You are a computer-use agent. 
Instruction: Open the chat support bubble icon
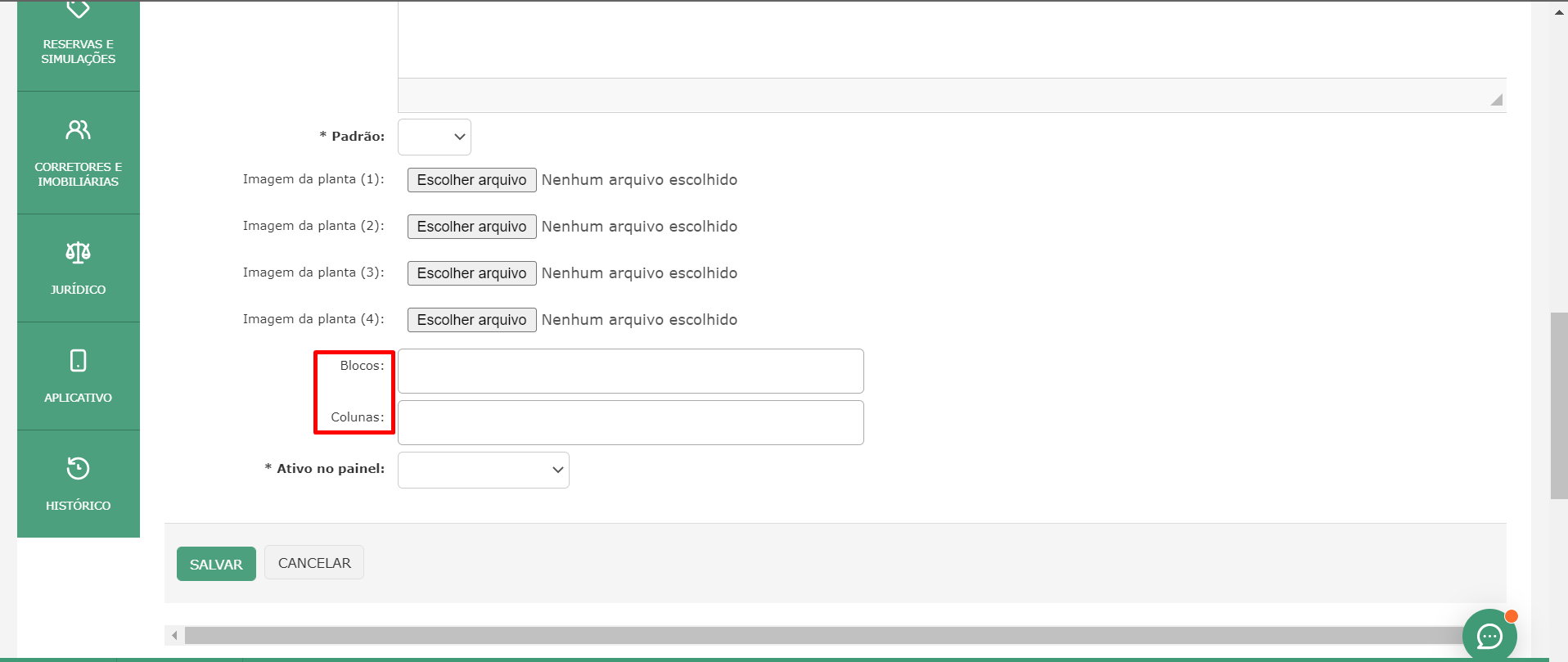(x=1489, y=635)
